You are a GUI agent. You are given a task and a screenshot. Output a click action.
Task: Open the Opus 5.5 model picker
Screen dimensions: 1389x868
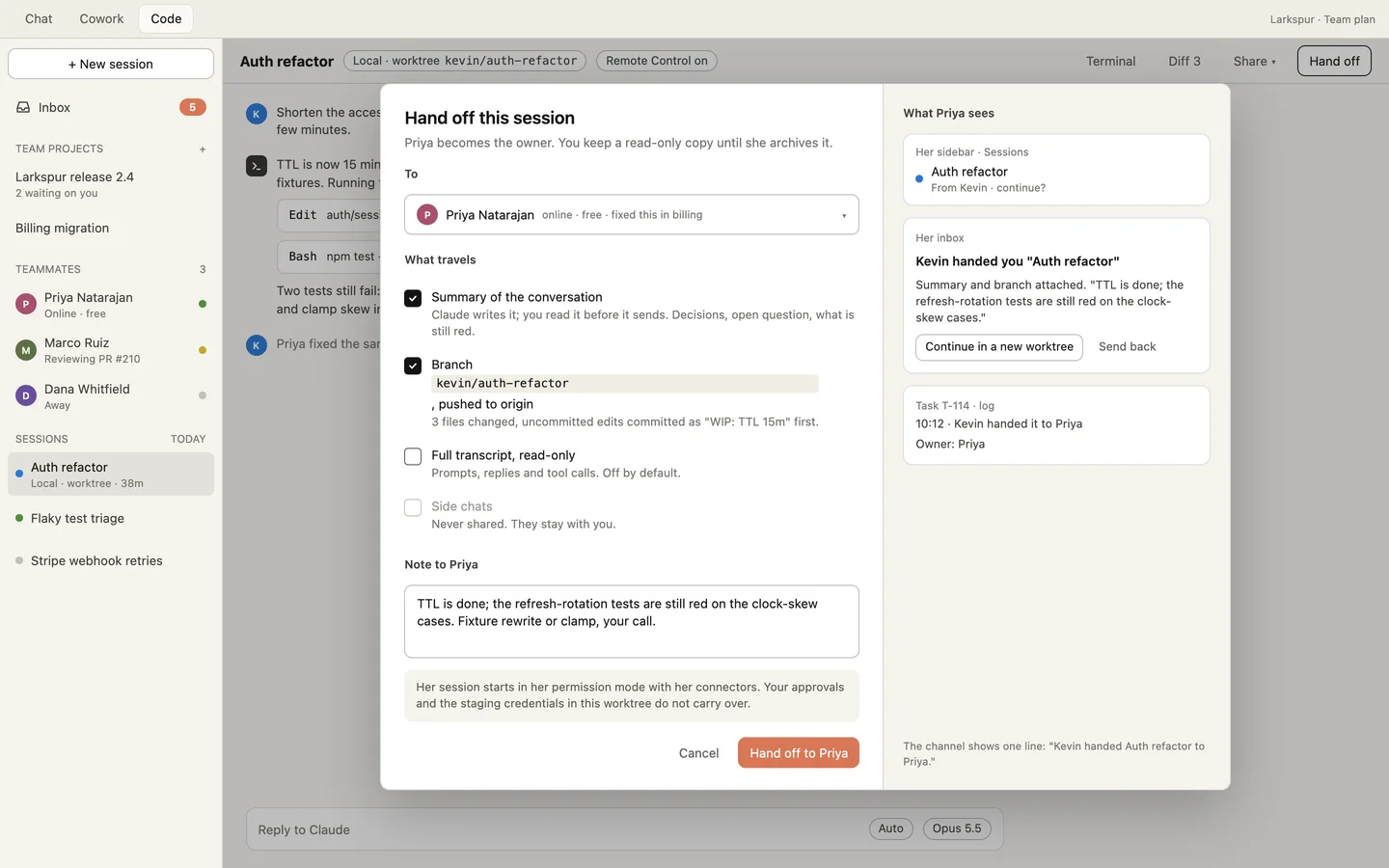957,828
